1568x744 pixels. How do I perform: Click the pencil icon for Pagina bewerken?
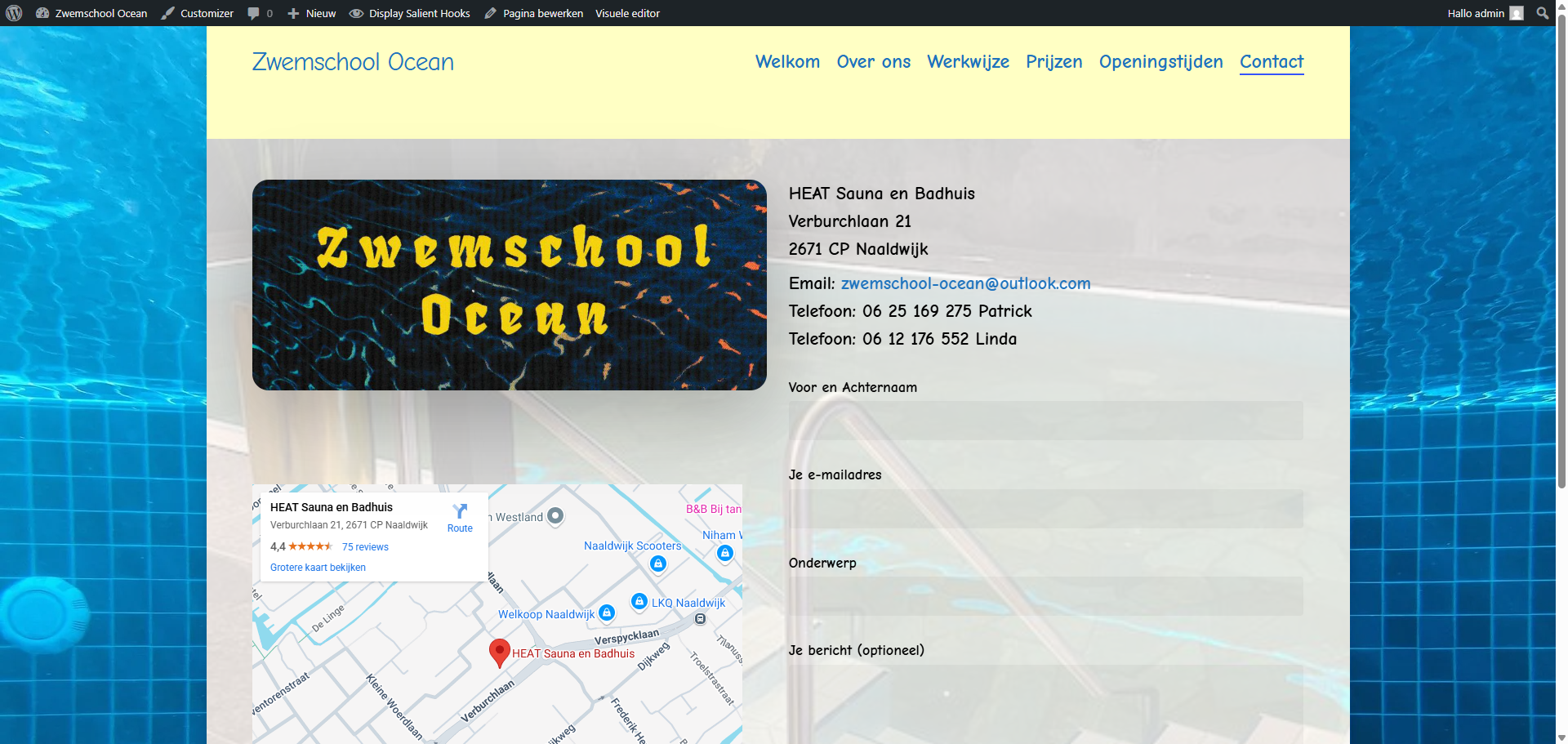[490, 13]
